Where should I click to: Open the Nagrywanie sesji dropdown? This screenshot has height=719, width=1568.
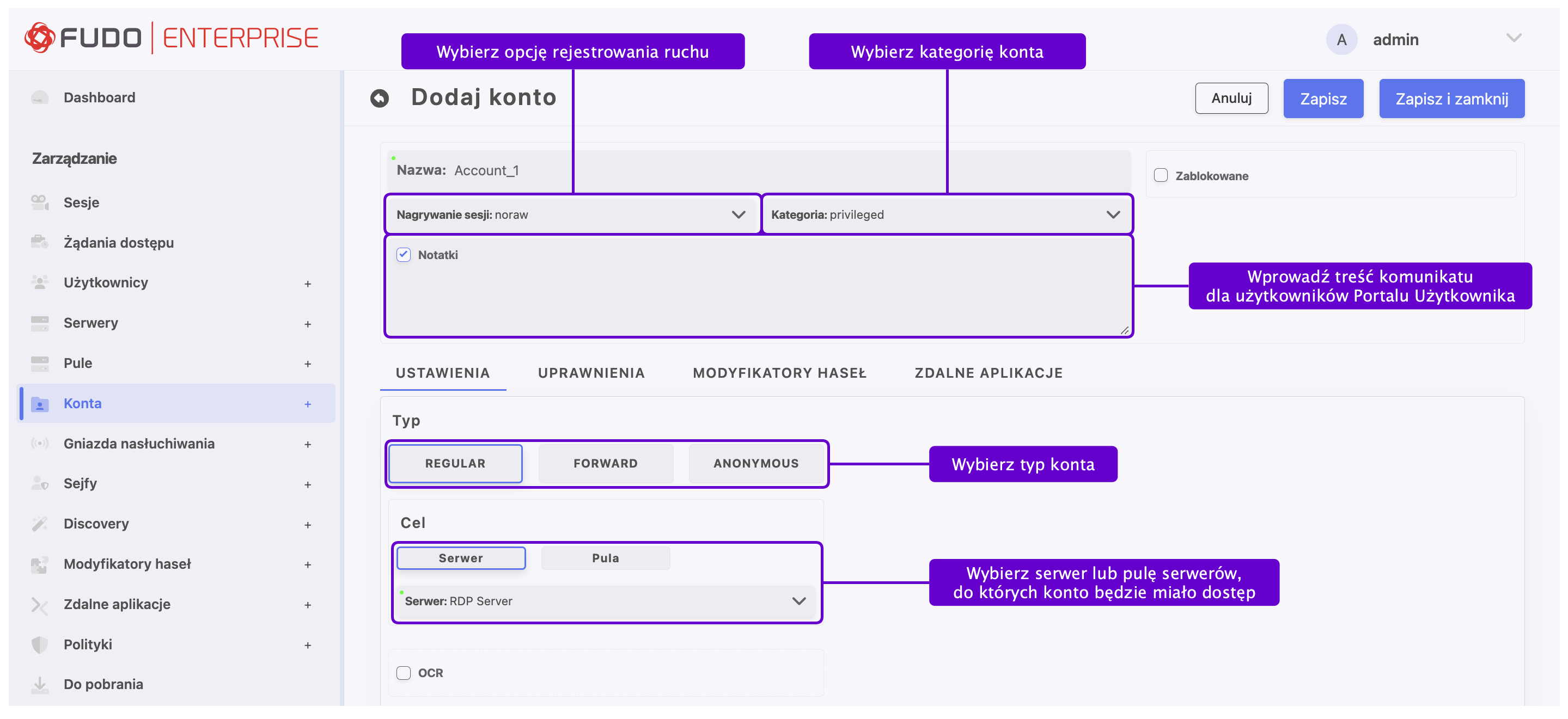(x=571, y=215)
